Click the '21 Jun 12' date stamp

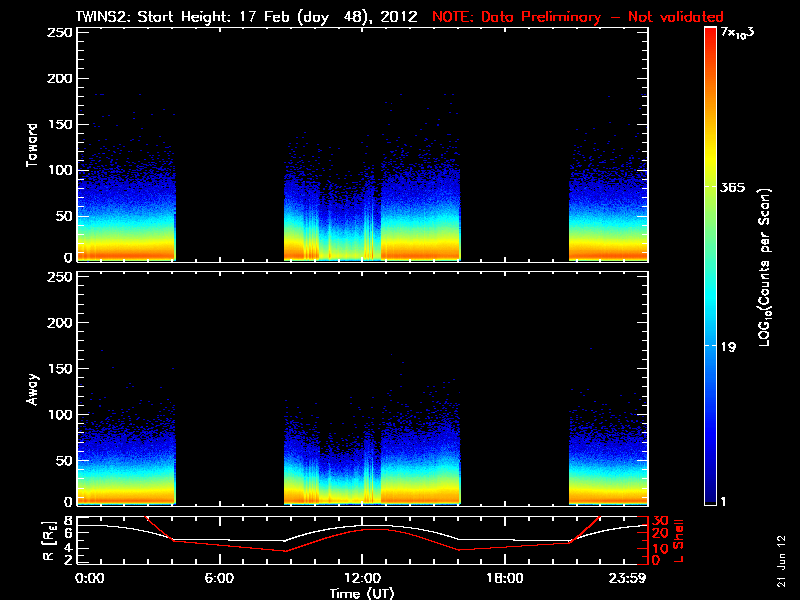(x=780, y=559)
